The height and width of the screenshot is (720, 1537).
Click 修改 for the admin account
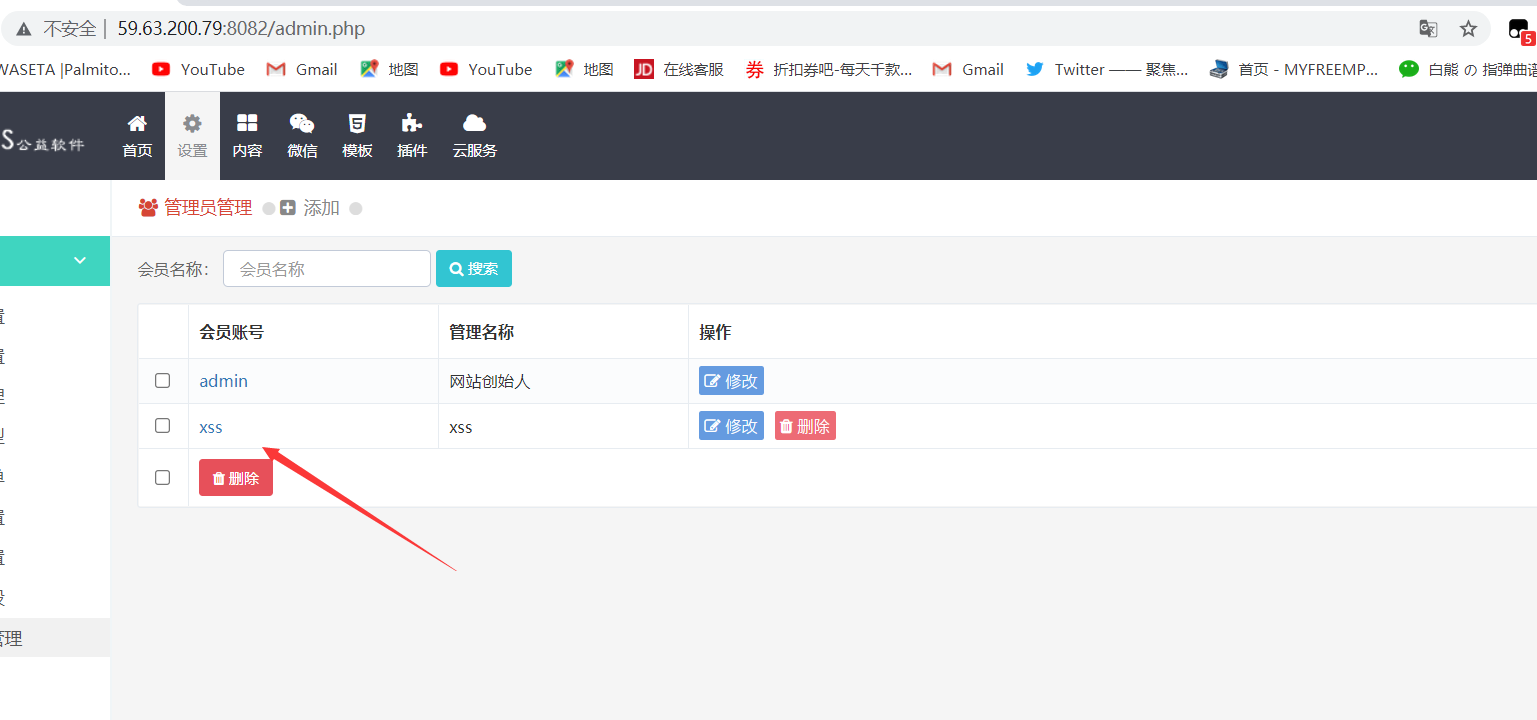point(731,381)
